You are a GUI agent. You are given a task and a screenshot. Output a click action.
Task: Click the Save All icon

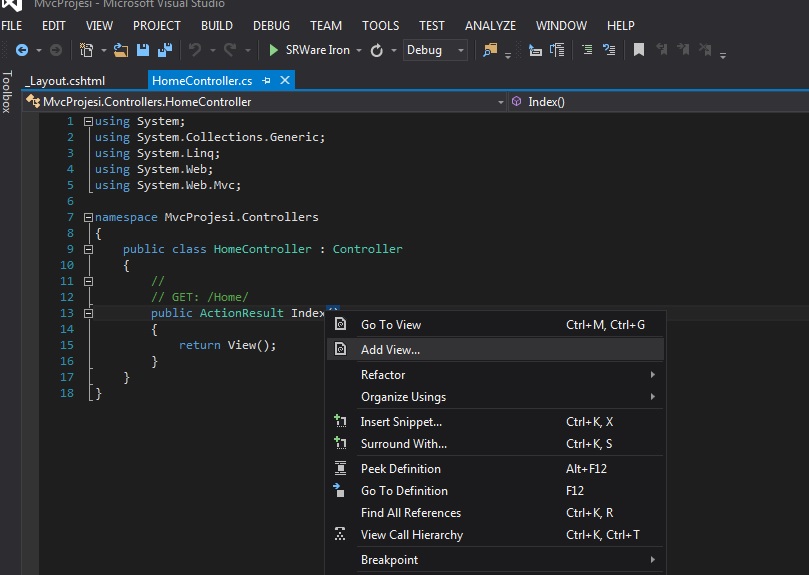[162, 50]
